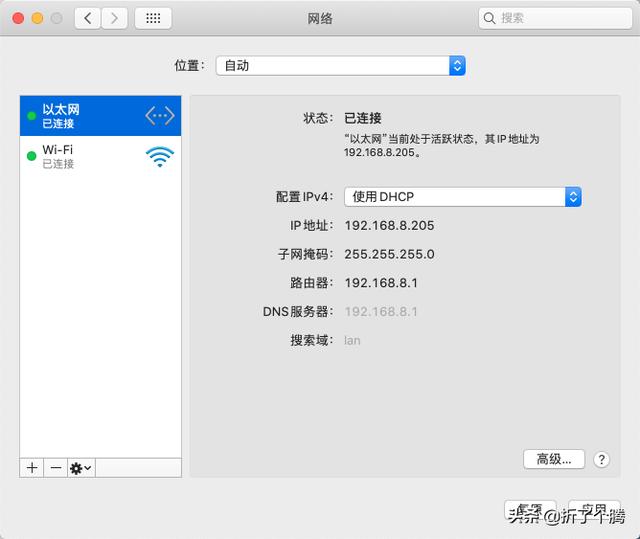This screenshot has width=640, height=539.
Task: Click router value 192.168.8.1
Action: (381, 283)
